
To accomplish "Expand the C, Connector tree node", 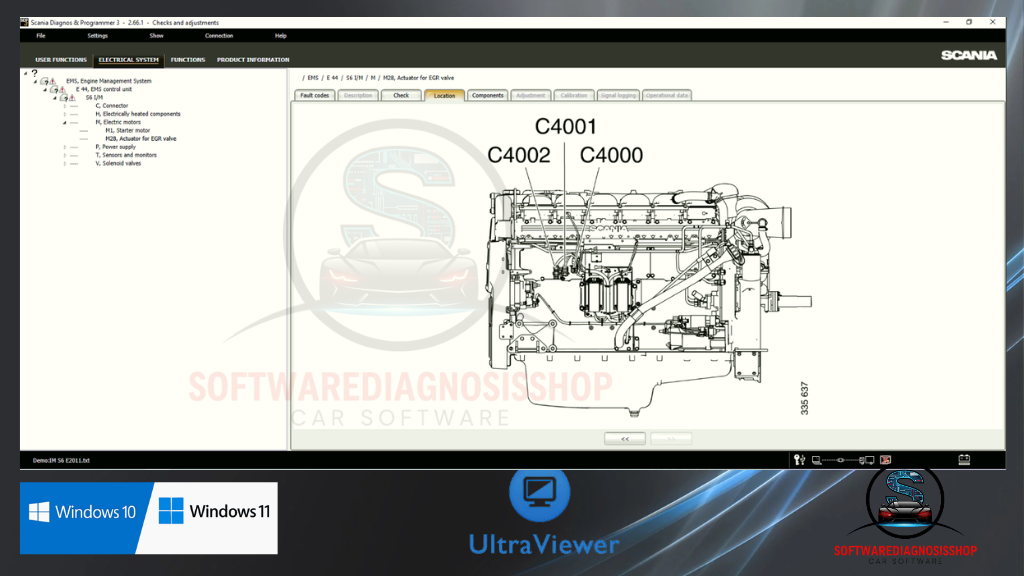I will coord(65,106).
